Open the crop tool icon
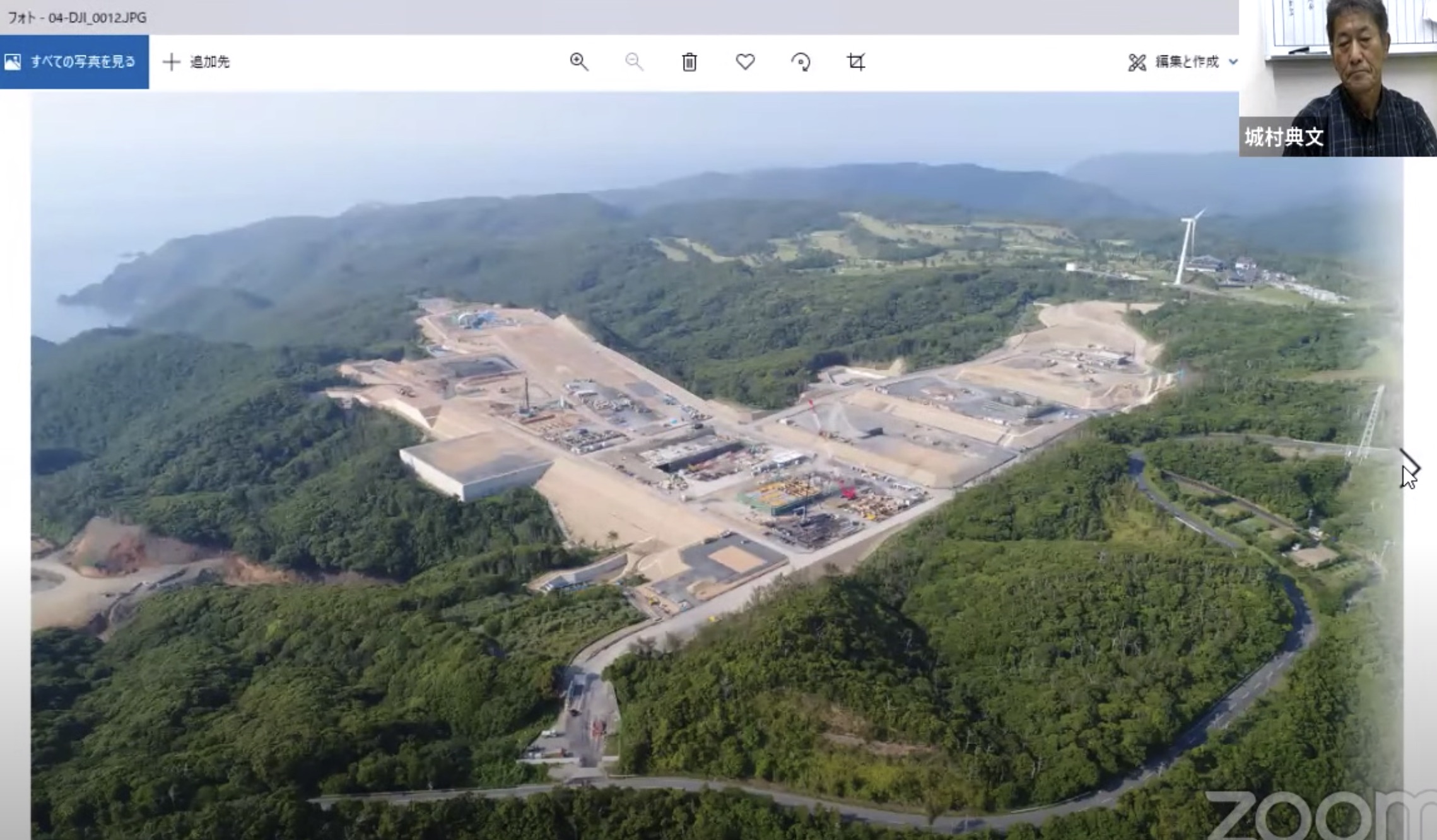 (856, 62)
